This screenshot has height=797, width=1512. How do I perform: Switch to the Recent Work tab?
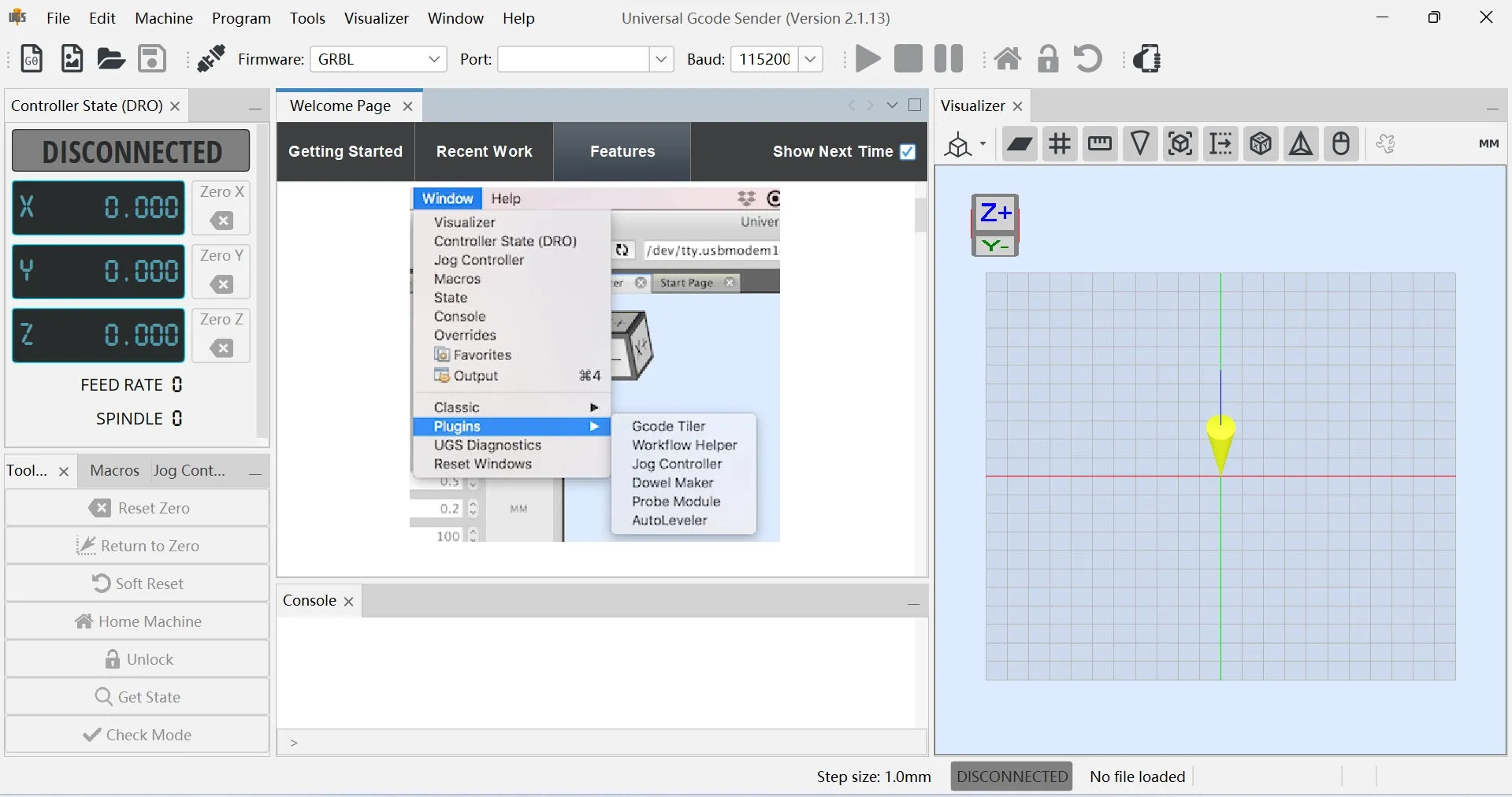pyautogui.click(x=484, y=152)
